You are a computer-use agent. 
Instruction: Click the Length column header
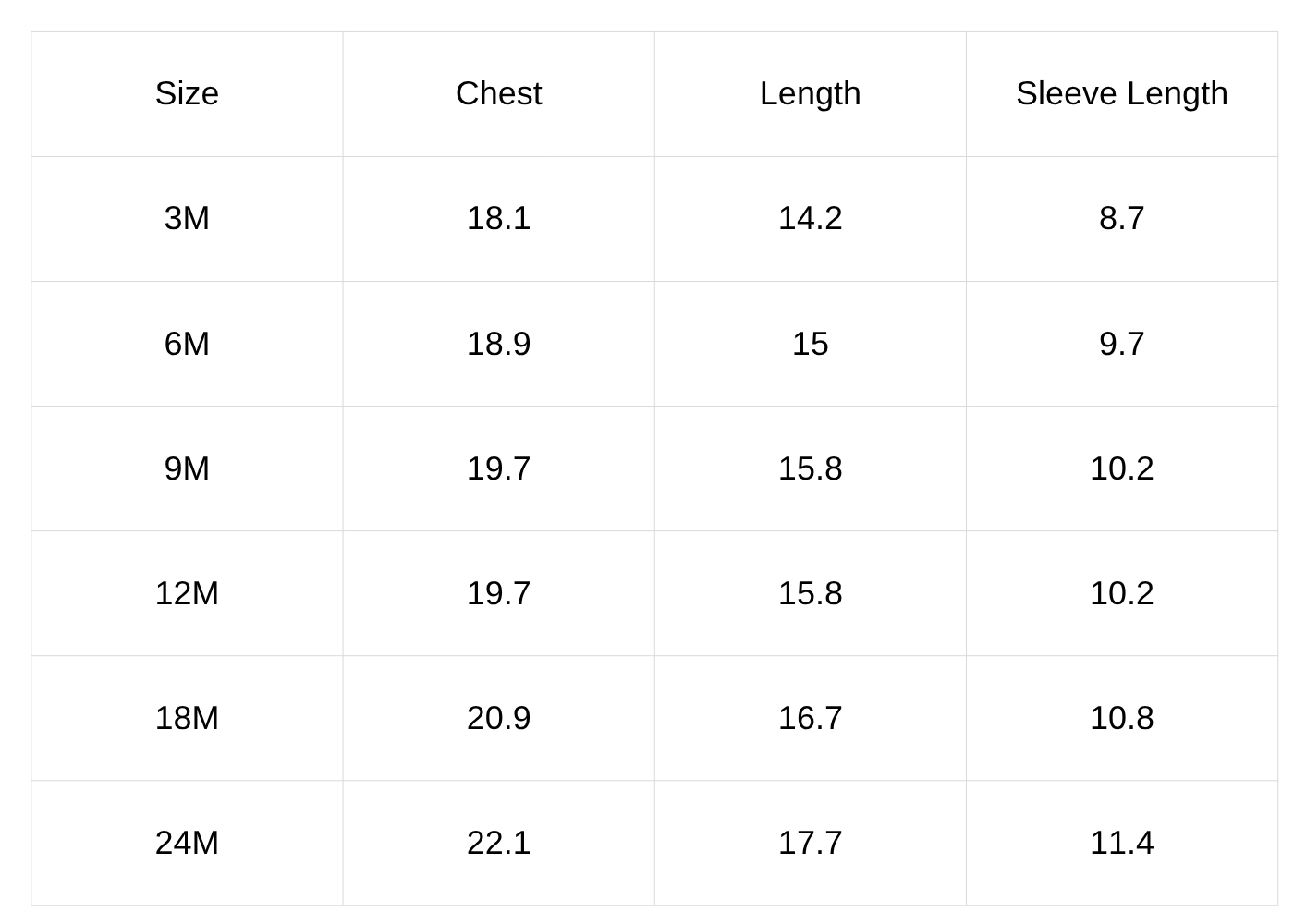click(x=810, y=93)
